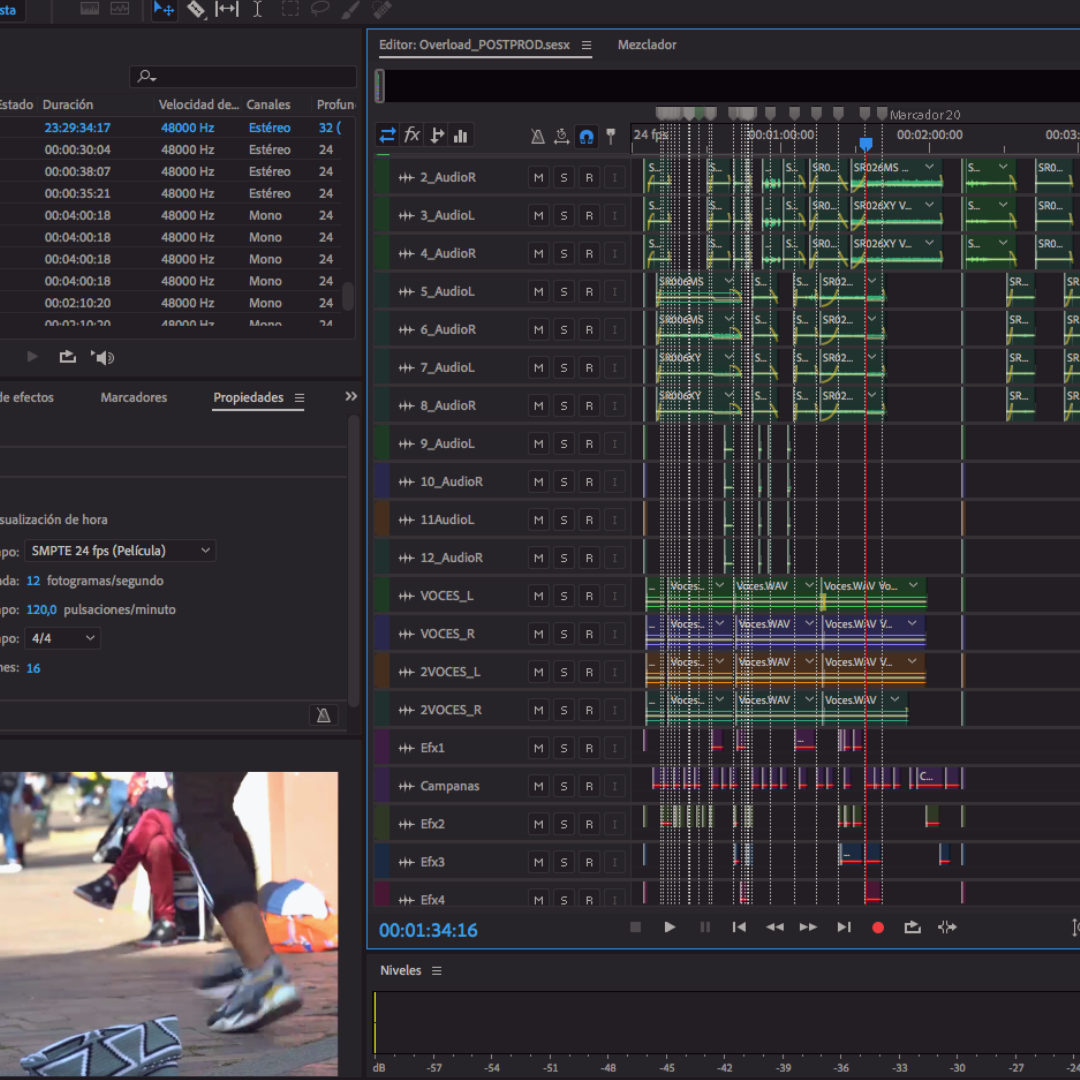Arm the 5_AudioL track for recording
Viewport: 1080px width, 1080px height.
coord(589,292)
